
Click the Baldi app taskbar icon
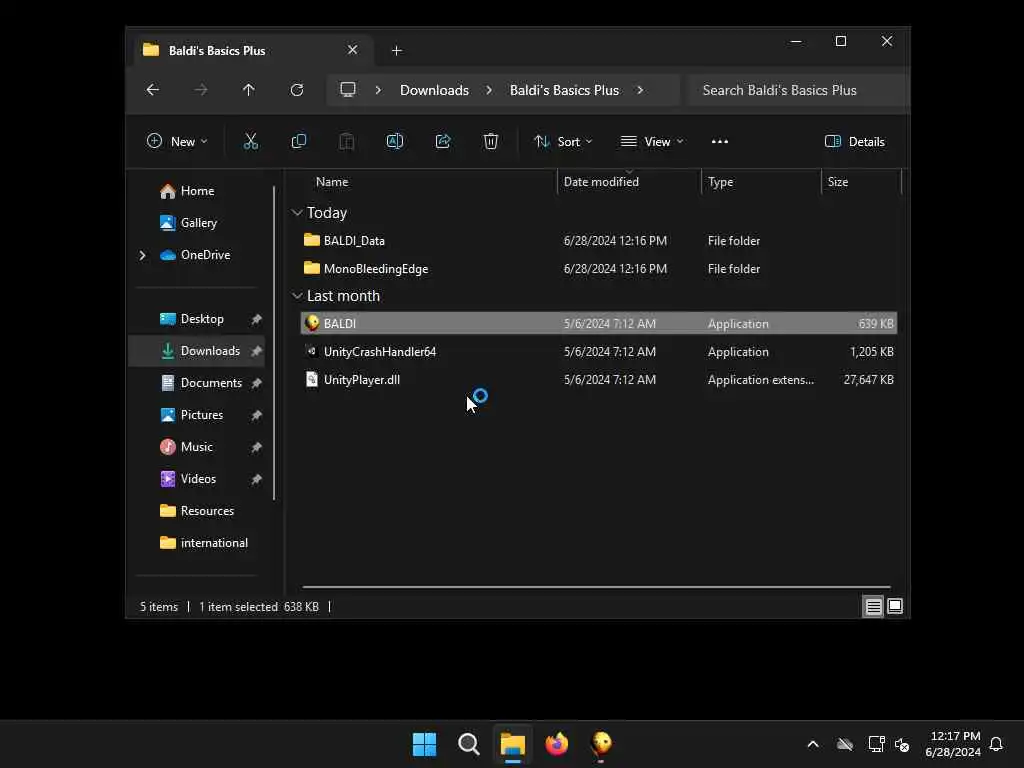601,744
